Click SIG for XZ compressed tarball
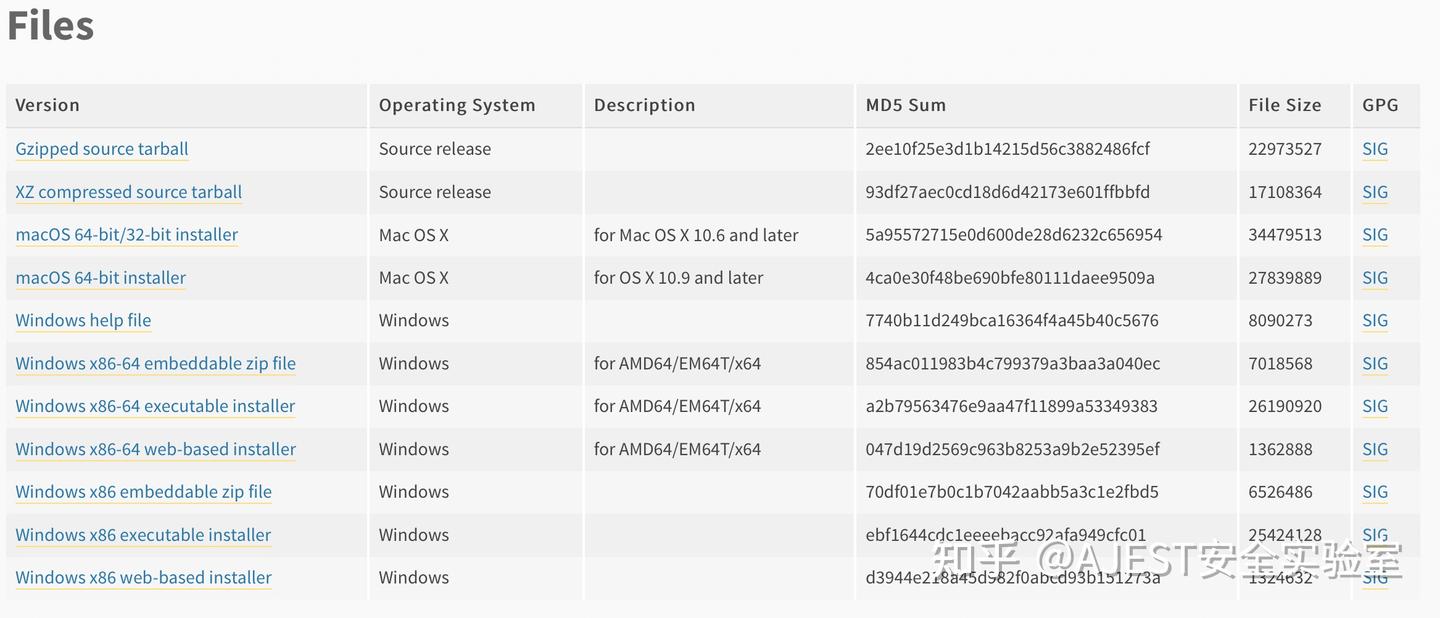The width and height of the screenshot is (1440, 618). pyautogui.click(x=1375, y=192)
